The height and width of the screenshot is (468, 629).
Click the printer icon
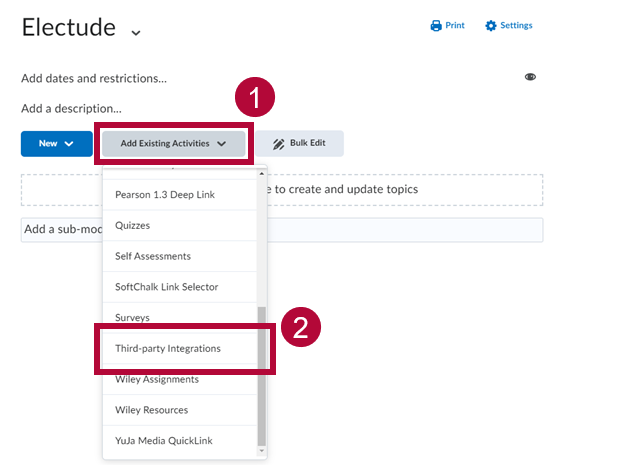click(436, 26)
